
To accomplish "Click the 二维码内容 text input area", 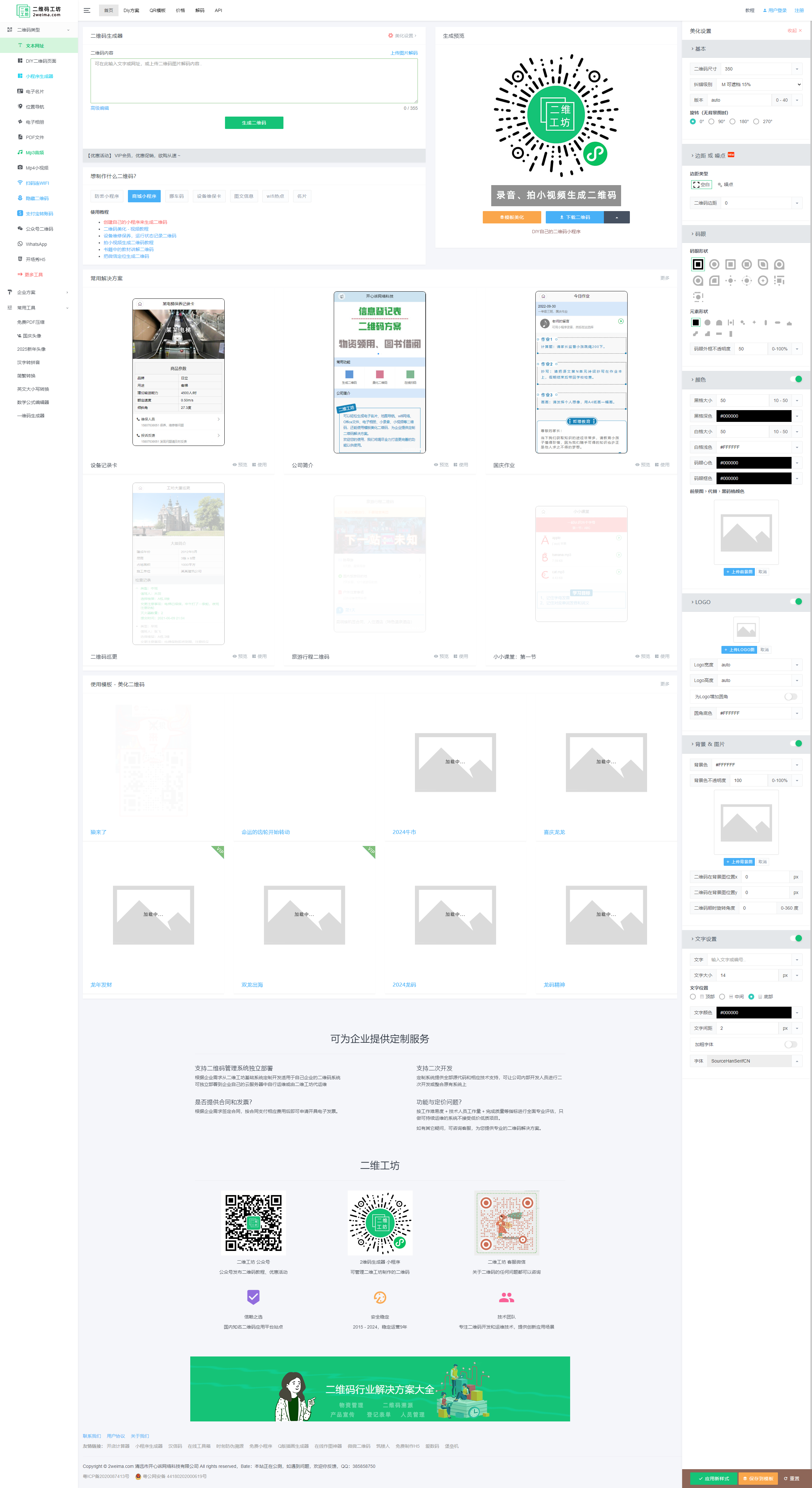I will point(254,80).
